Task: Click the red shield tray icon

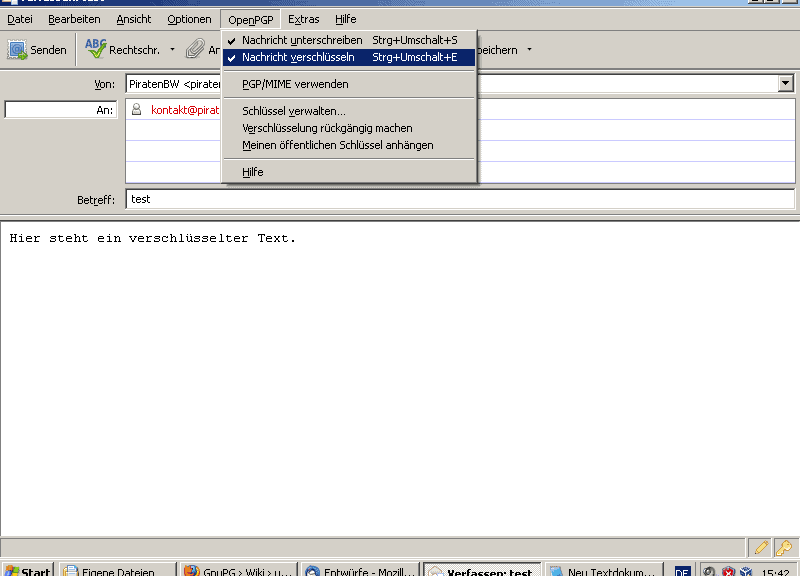Action: [728, 571]
